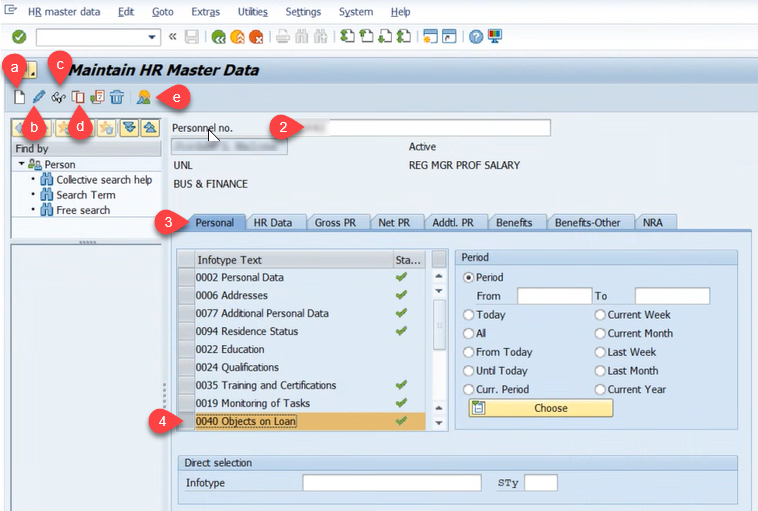Select the Current Month radio button
The width and height of the screenshot is (758, 511).
pyautogui.click(x=600, y=334)
